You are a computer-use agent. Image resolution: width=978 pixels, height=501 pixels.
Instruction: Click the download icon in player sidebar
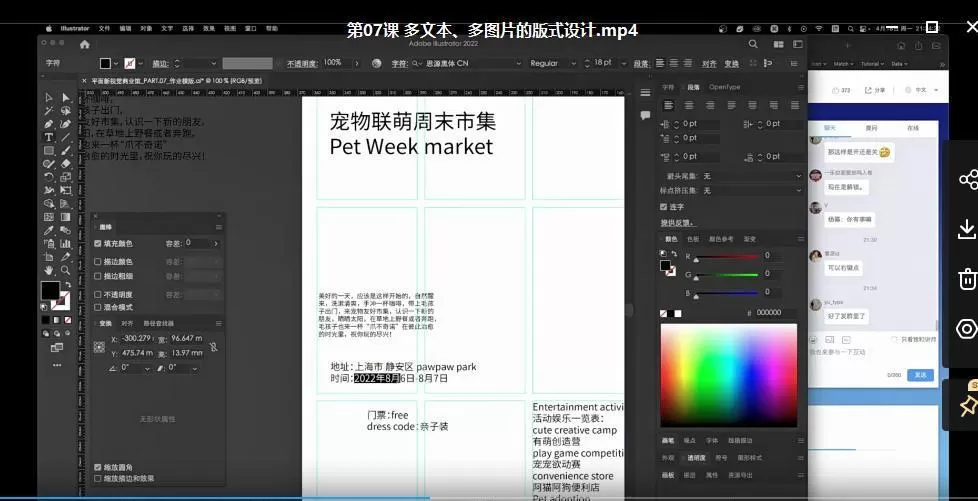(x=967, y=229)
